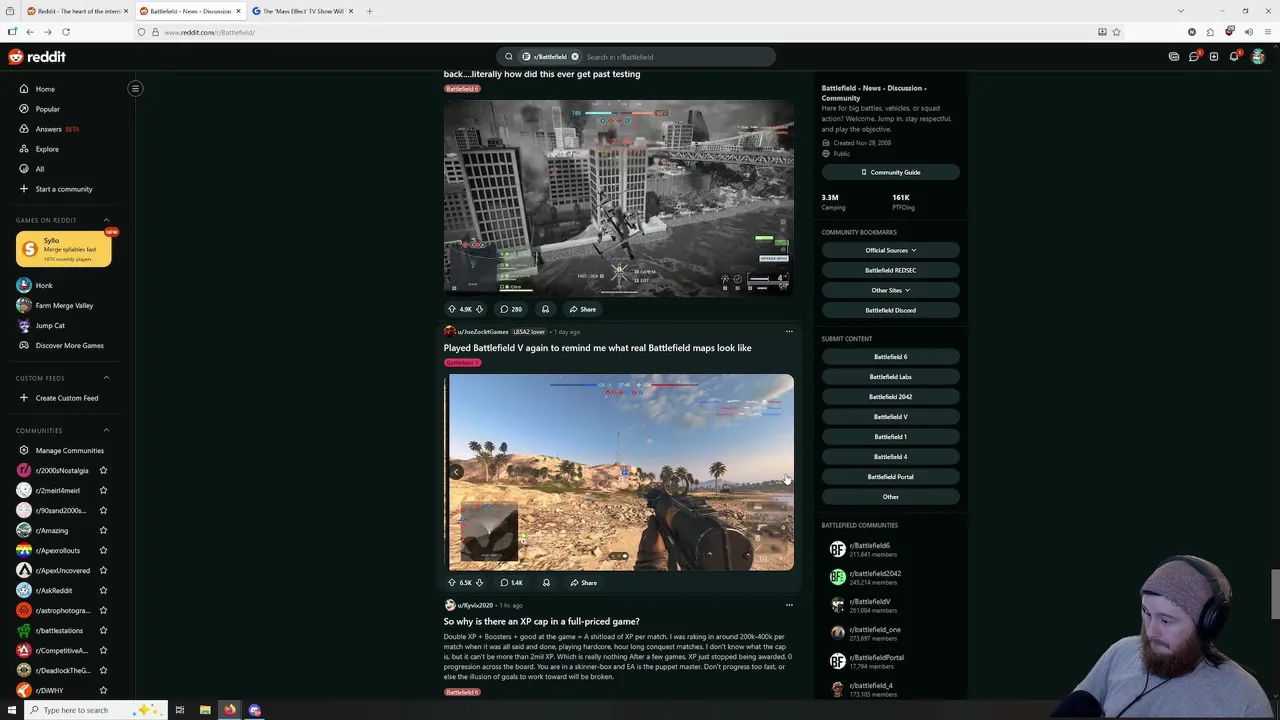Remove the r/Battlefield search scope chip
The image size is (1280, 720).
click(x=575, y=57)
